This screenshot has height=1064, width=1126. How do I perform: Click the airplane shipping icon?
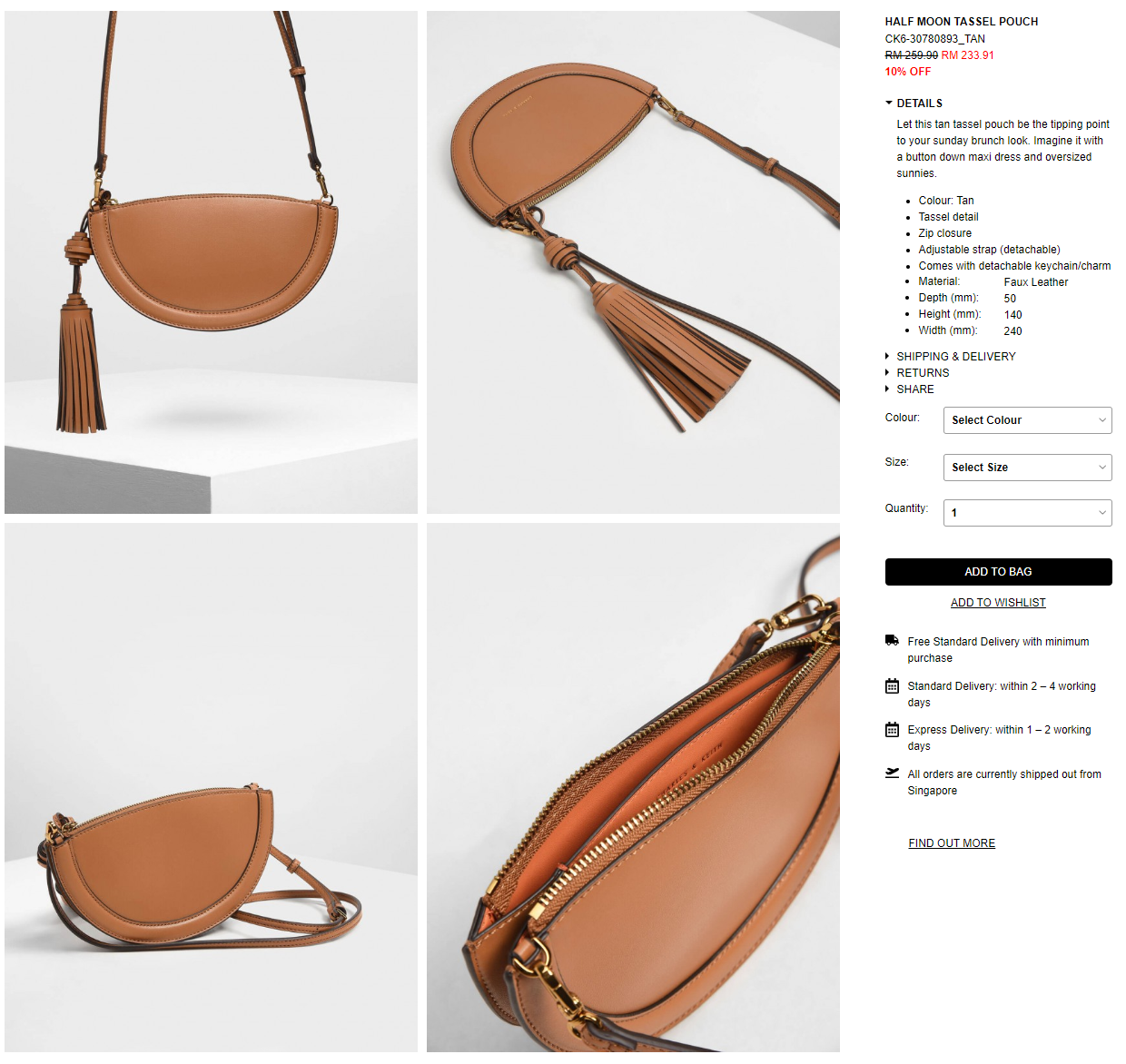[x=892, y=773]
